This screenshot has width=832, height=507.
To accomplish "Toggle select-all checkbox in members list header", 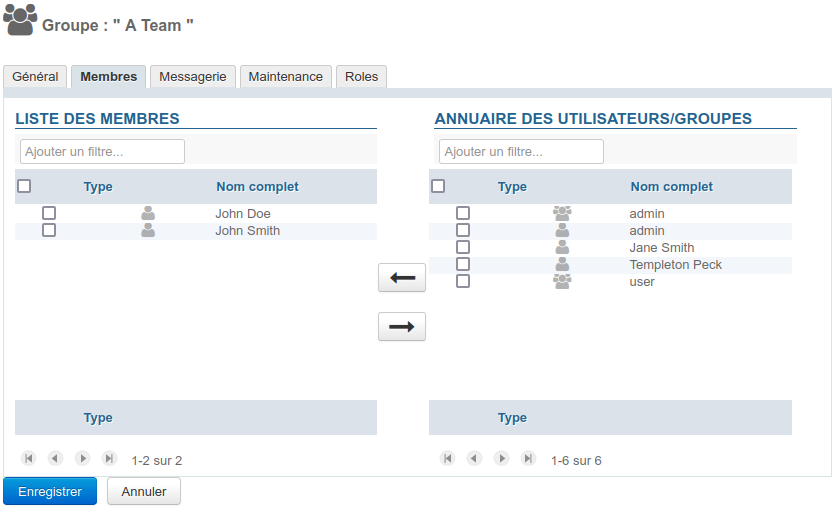I will [25, 186].
